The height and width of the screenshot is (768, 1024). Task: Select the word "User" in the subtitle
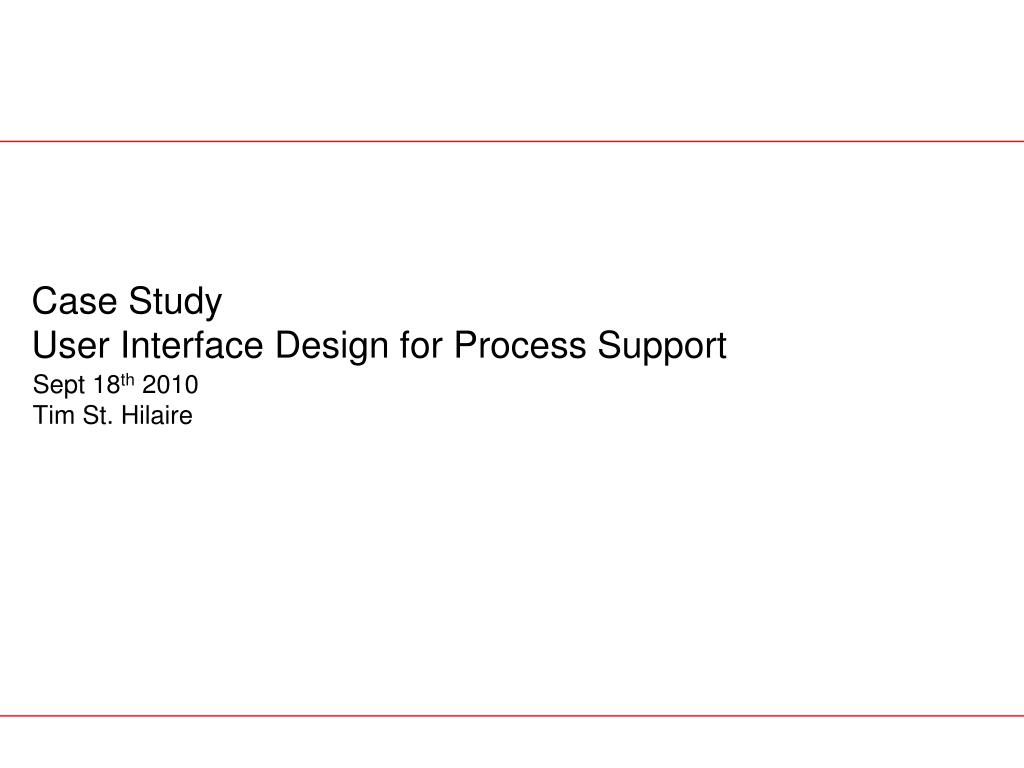point(71,345)
